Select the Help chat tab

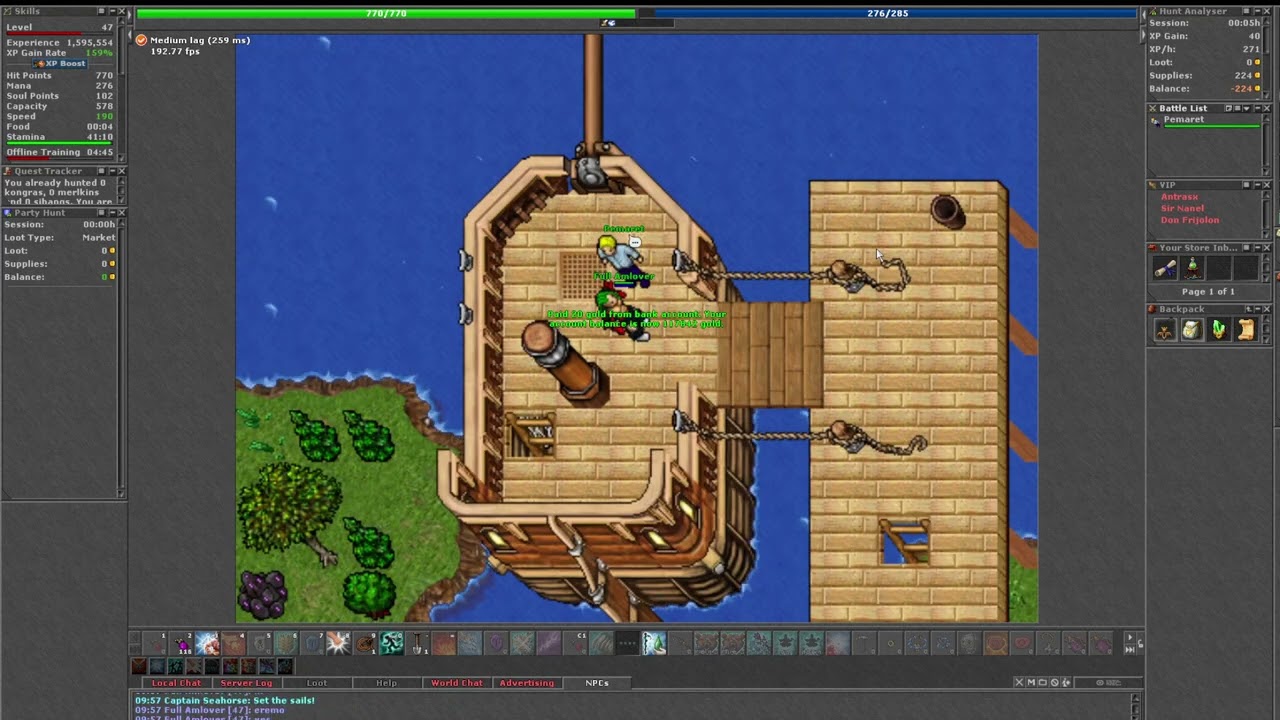[x=386, y=683]
